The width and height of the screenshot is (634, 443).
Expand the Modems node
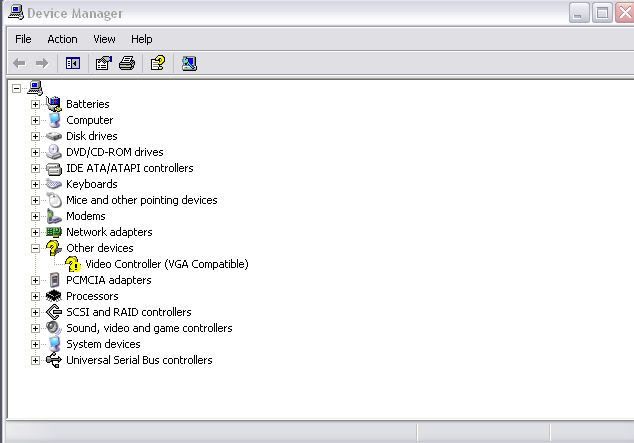(35, 216)
